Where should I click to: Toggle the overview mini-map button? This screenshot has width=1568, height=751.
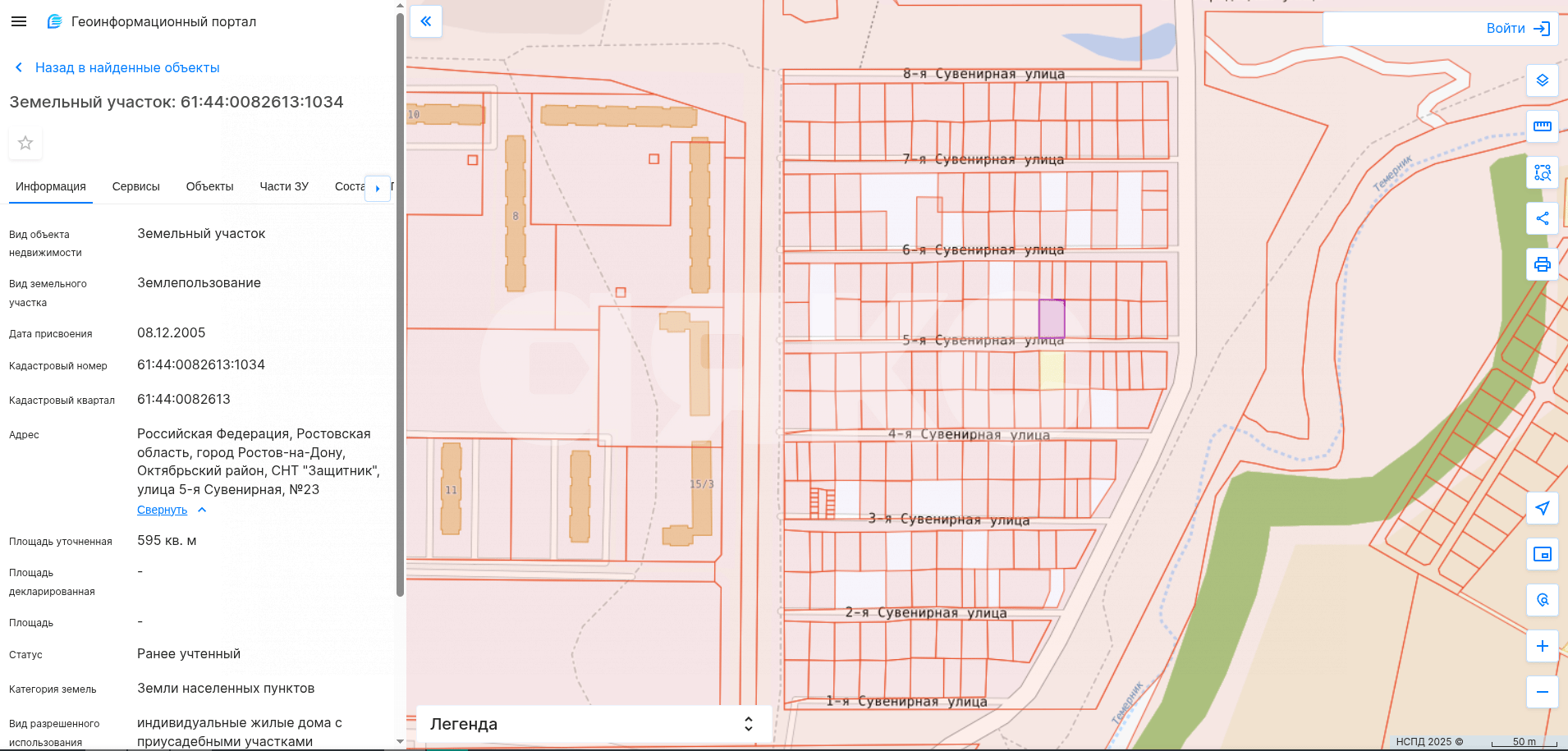tap(1542, 554)
